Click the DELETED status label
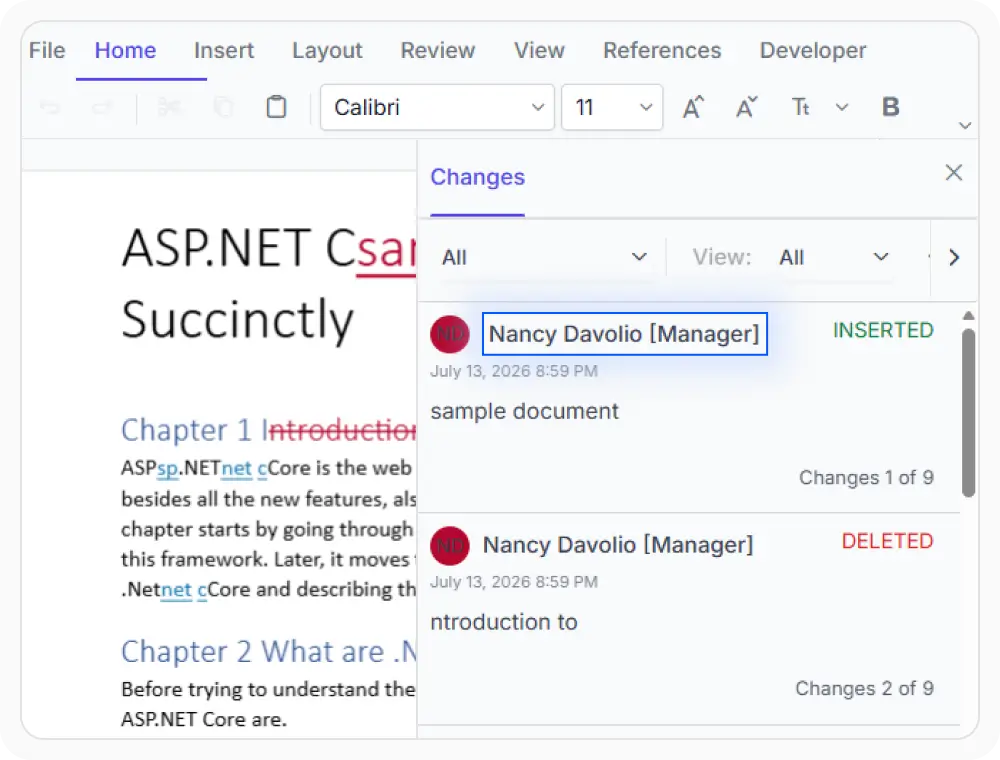This screenshot has width=1000, height=760. (888, 541)
